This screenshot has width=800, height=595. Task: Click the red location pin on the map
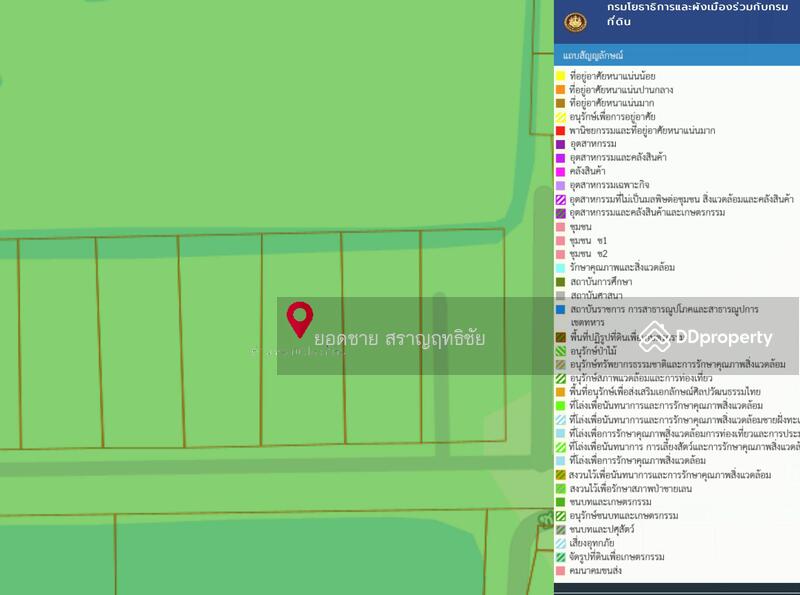coord(299,320)
